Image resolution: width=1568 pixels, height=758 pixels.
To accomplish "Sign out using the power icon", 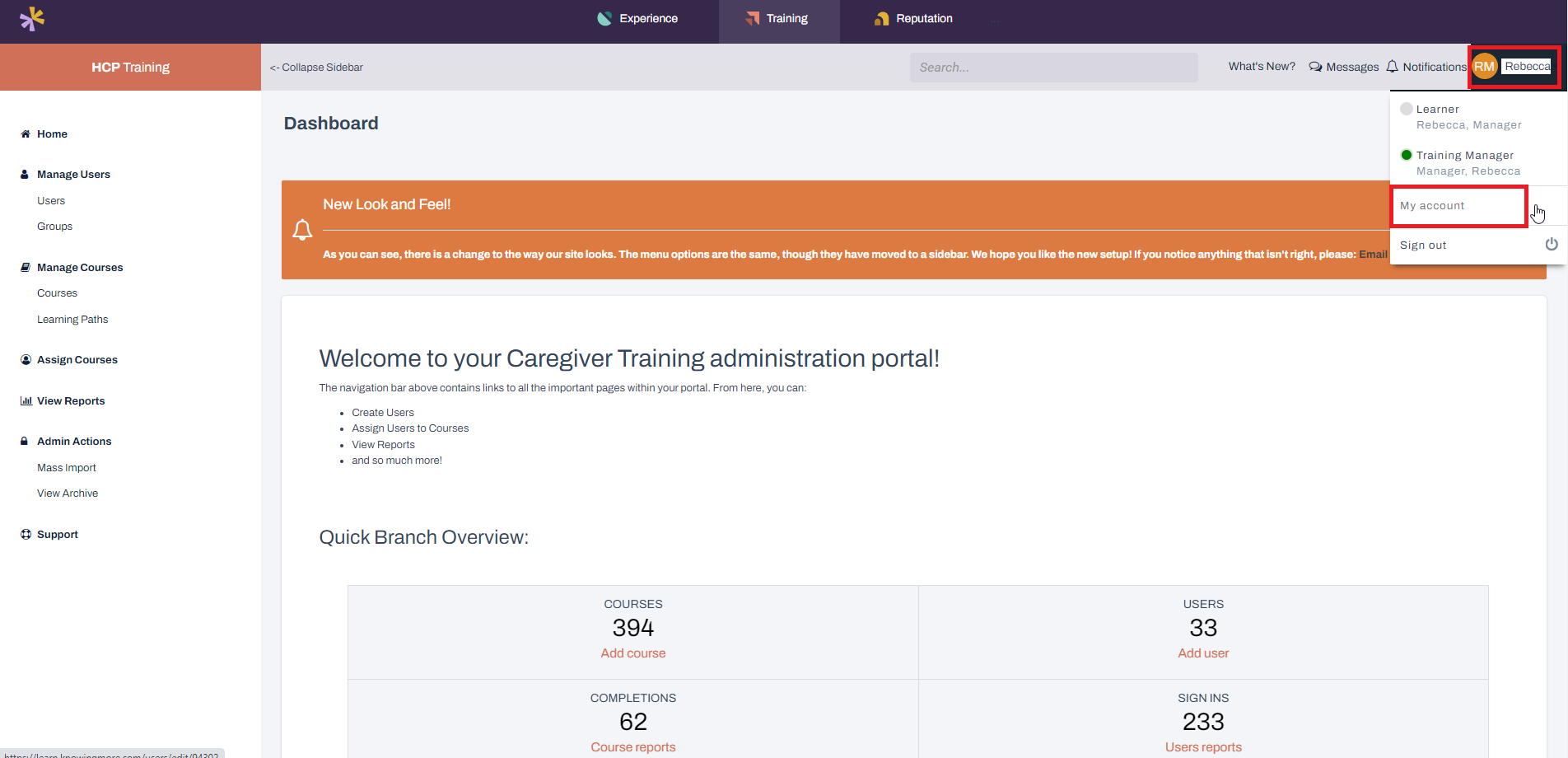I will [1552, 244].
